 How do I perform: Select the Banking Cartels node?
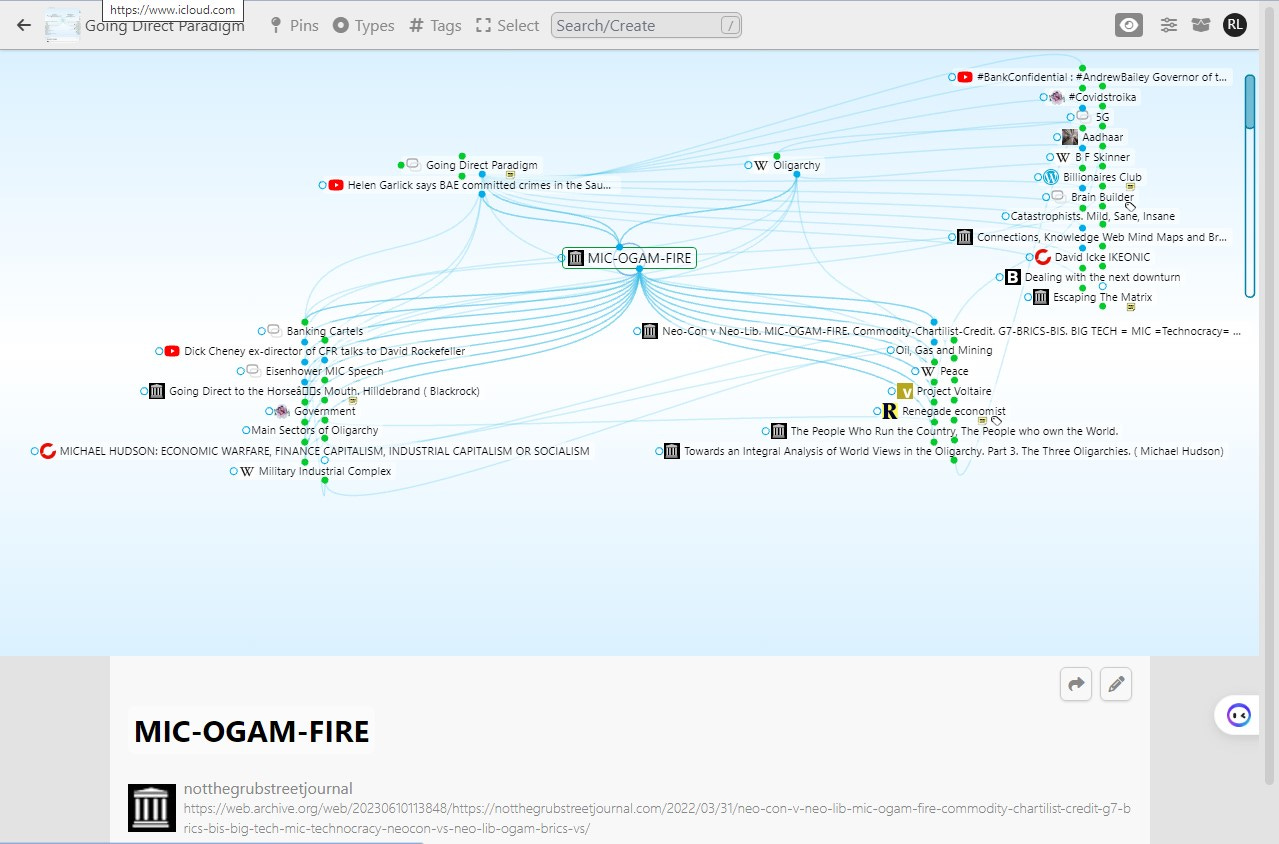tap(325, 331)
